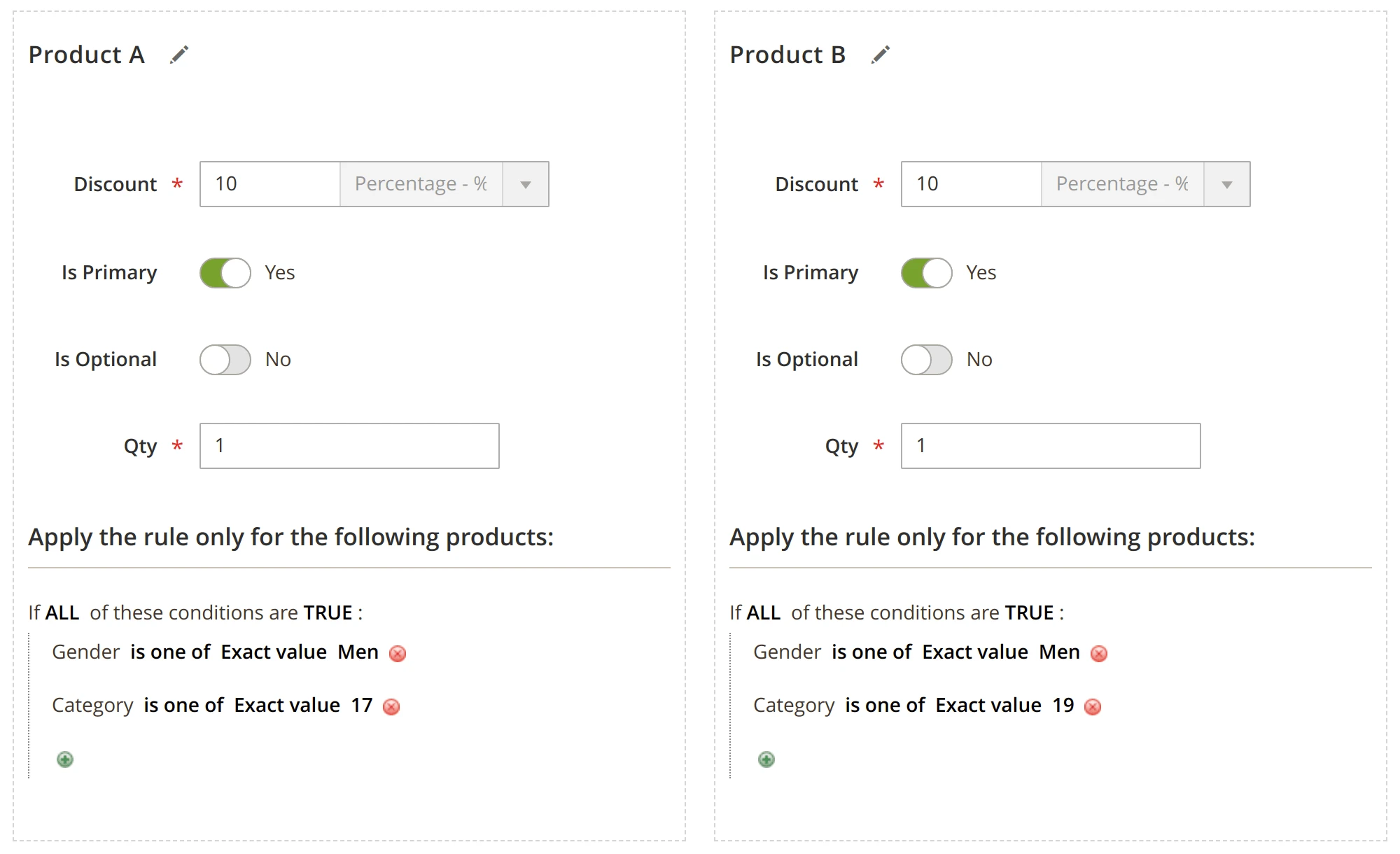Edit the Discount value for Product B
Screen dimensions: 1400x854
click(x=969, y=183)
